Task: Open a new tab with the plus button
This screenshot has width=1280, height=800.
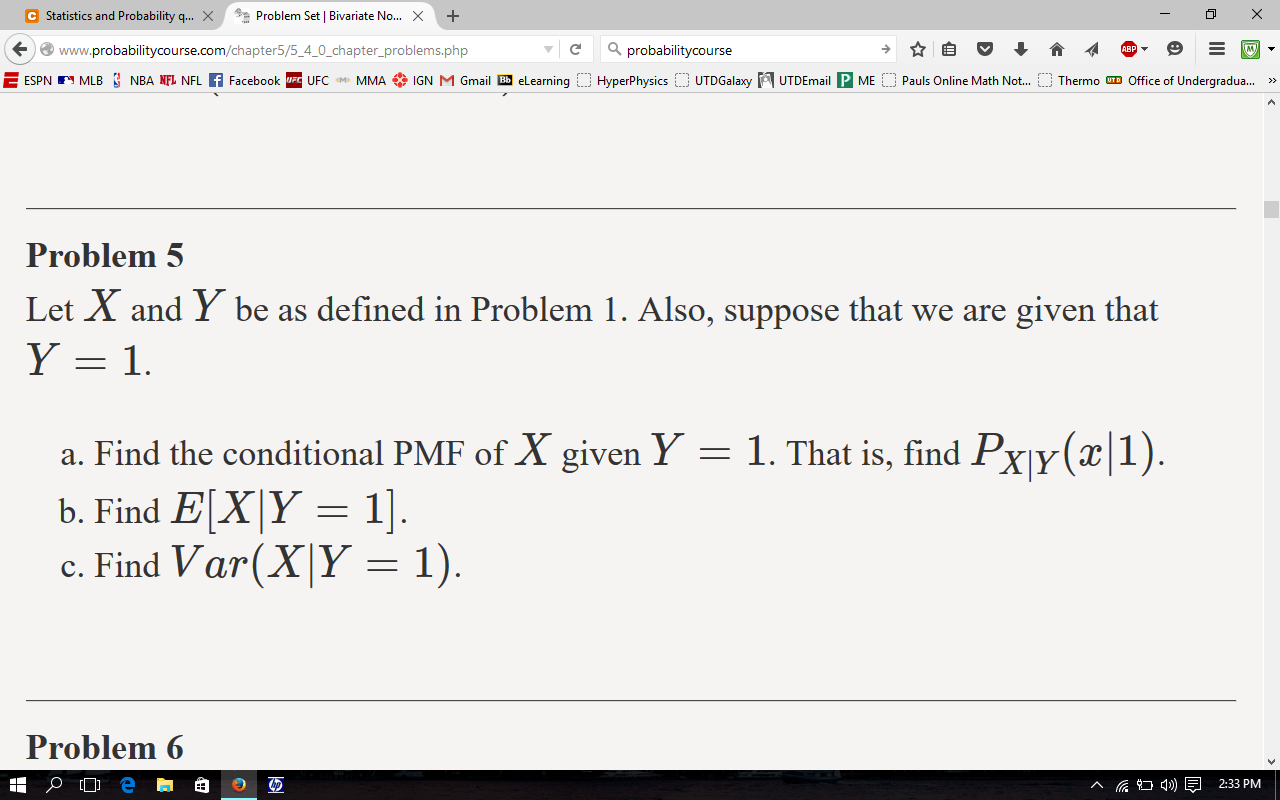Action: coord(453,16)
